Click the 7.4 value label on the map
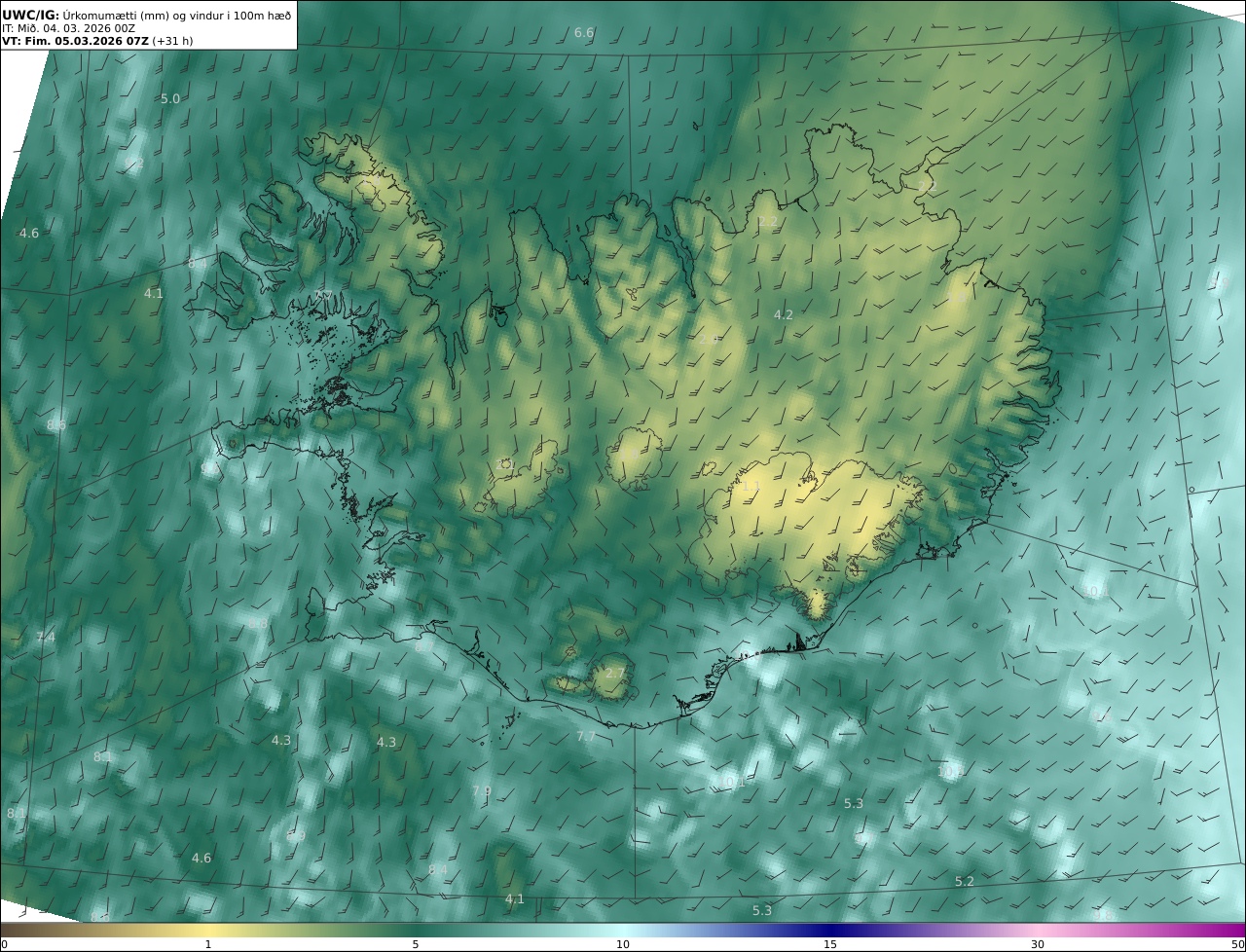Screen dimensions: 1246x952 [46, 638]
